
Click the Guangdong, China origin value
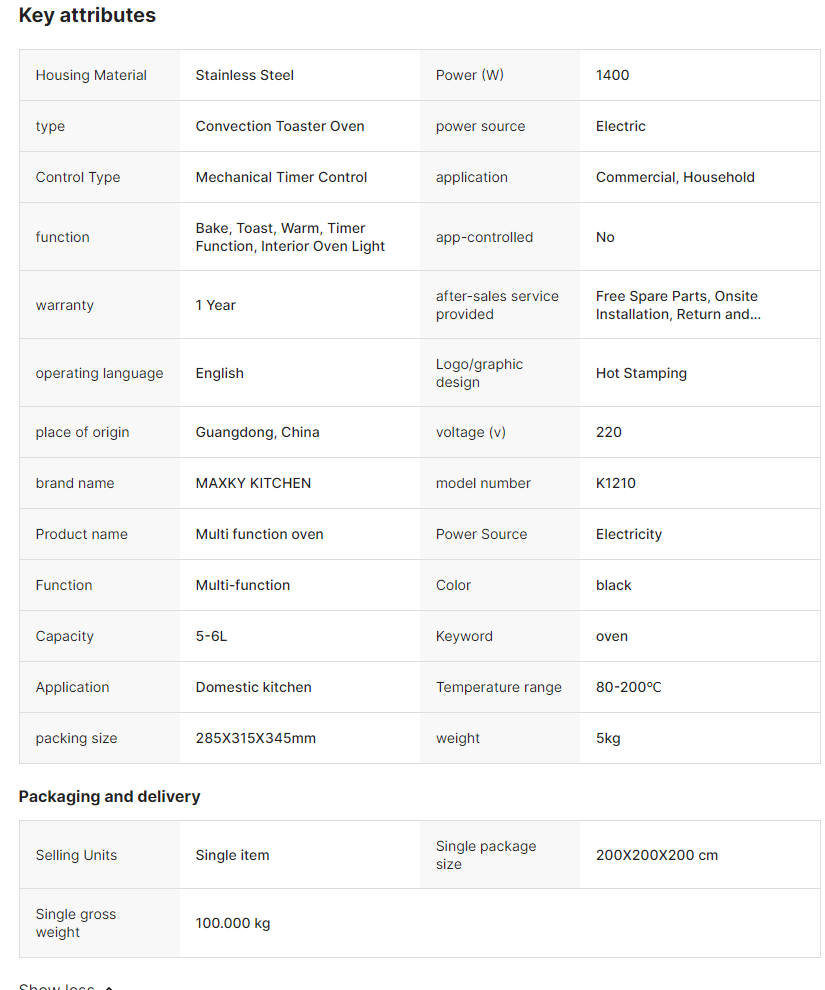(257, 432)
